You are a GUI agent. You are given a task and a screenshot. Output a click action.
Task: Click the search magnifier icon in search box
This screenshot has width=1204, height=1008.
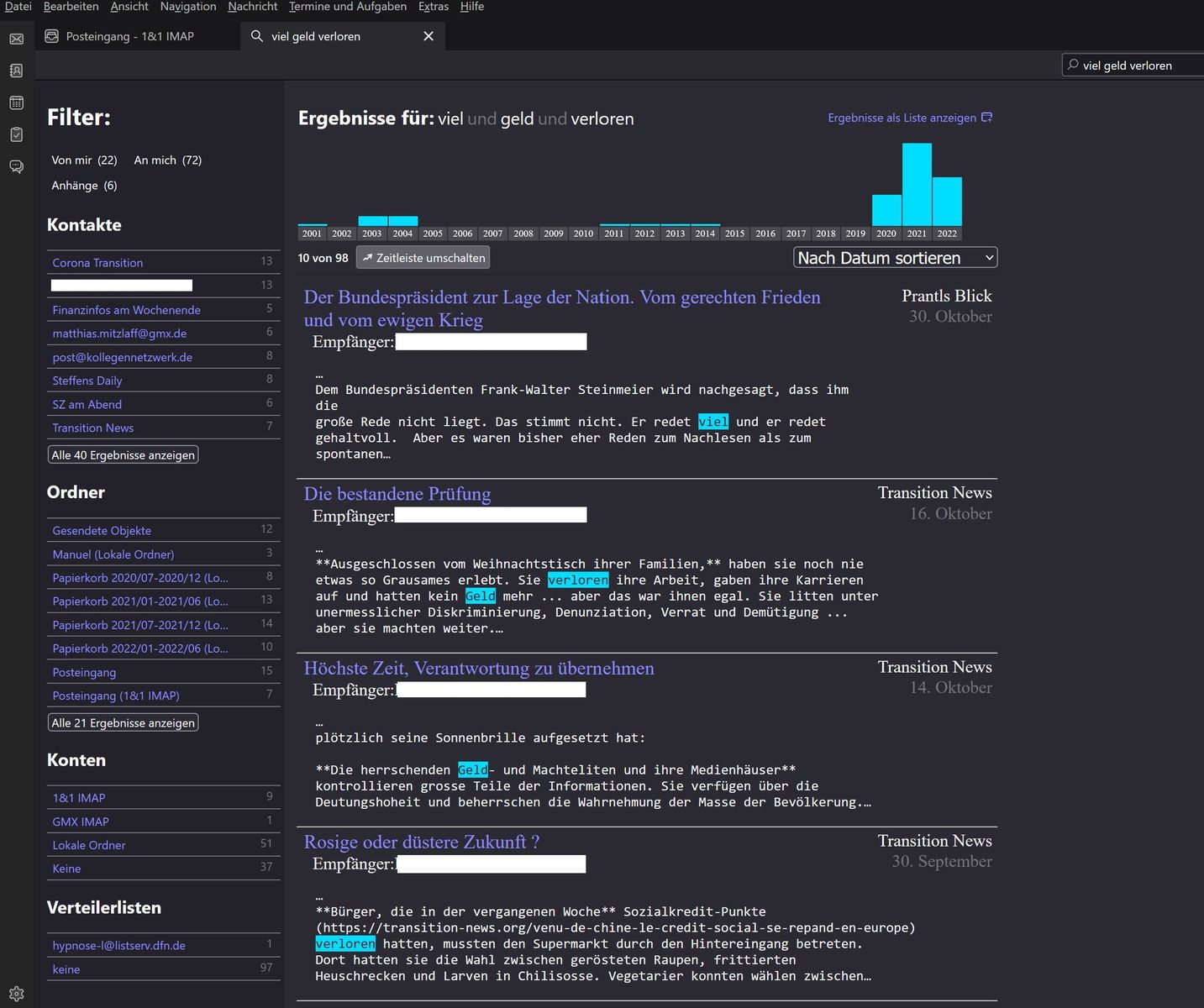tap(1073, 65)
